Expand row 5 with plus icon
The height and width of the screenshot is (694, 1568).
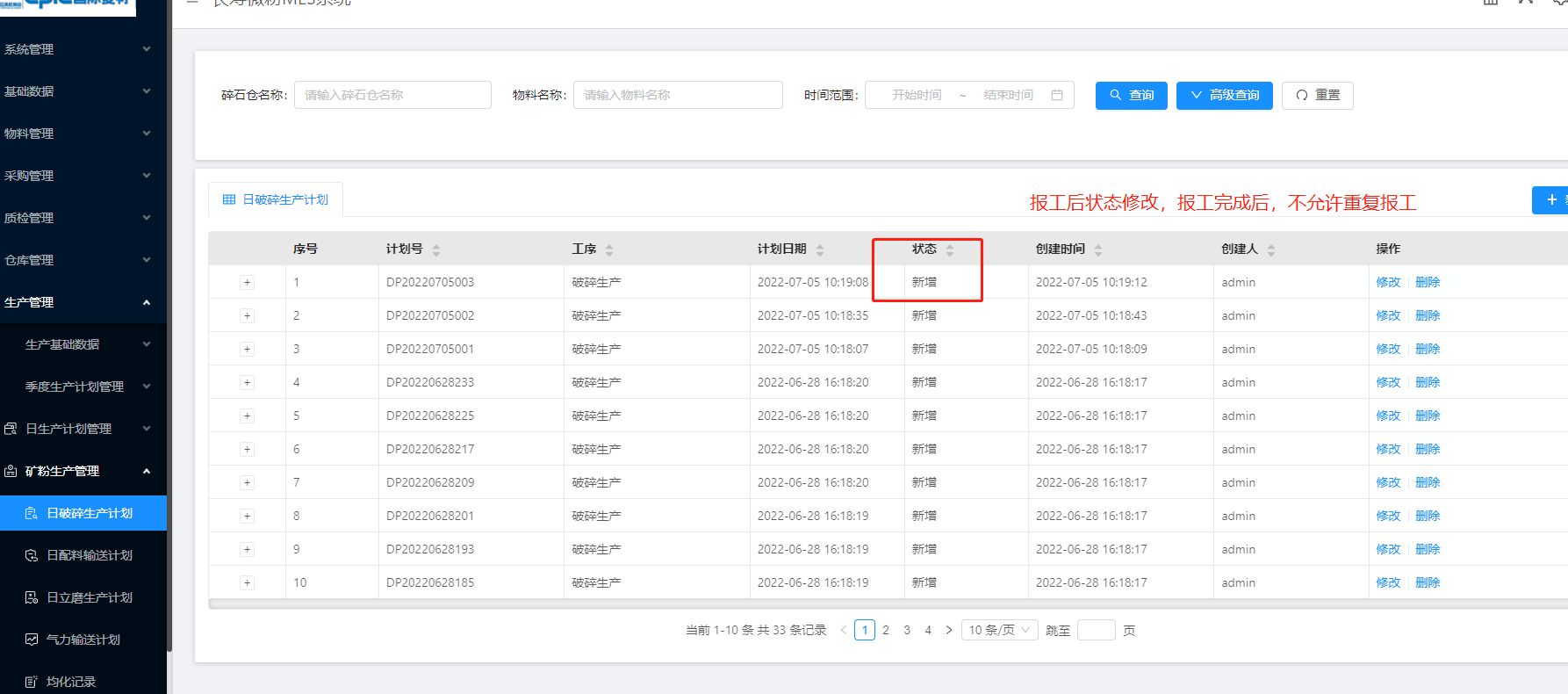click(x=248, y=416)
